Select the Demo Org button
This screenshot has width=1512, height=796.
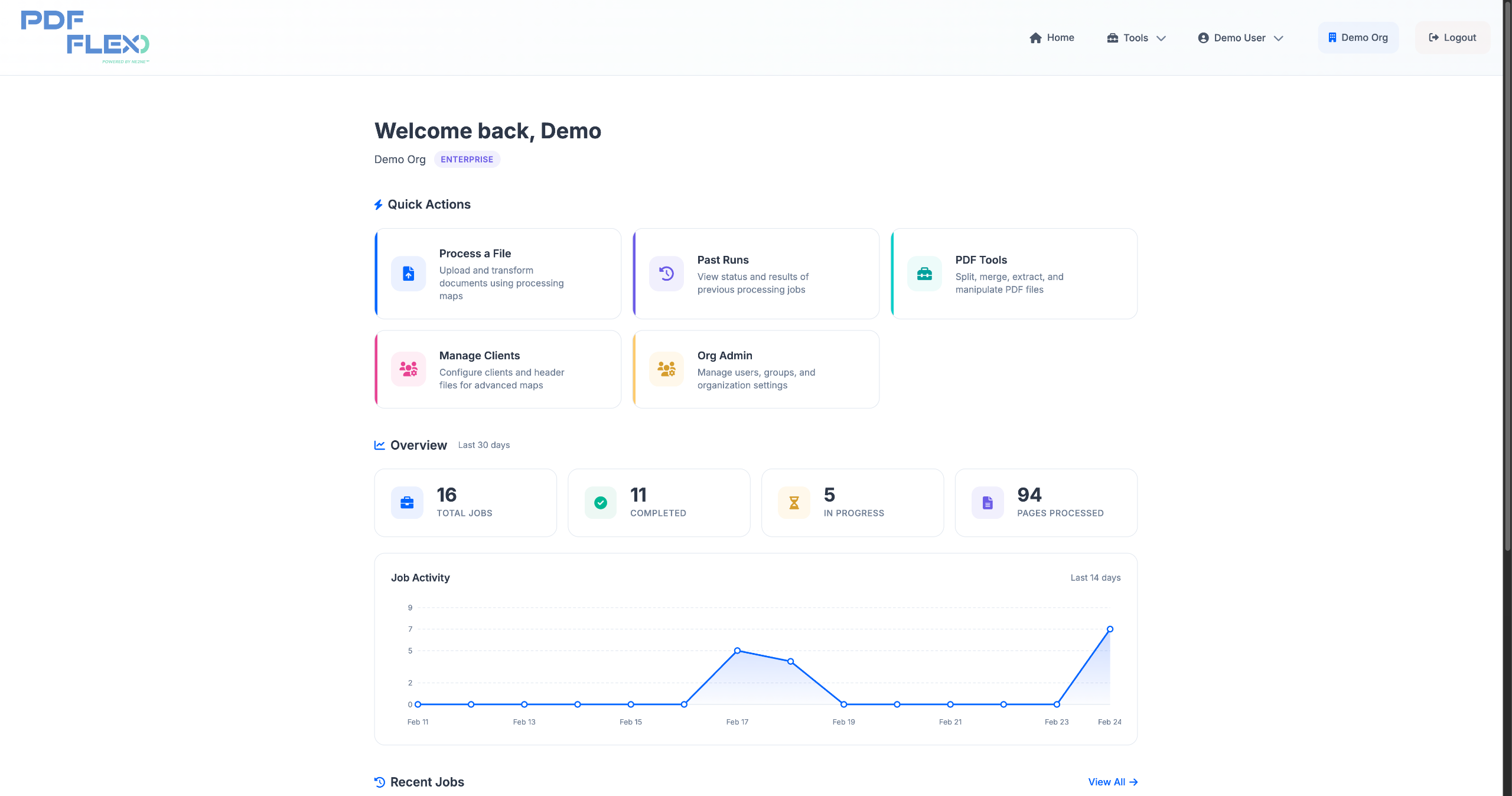click(1358, 38)
